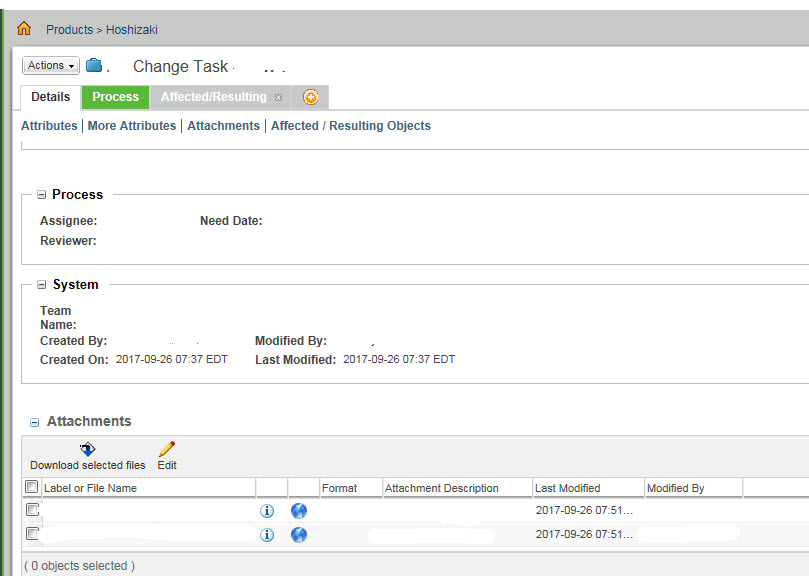Click the Home icon in the breadcrumb
The image size is (809, 576).
click(22, 29)
